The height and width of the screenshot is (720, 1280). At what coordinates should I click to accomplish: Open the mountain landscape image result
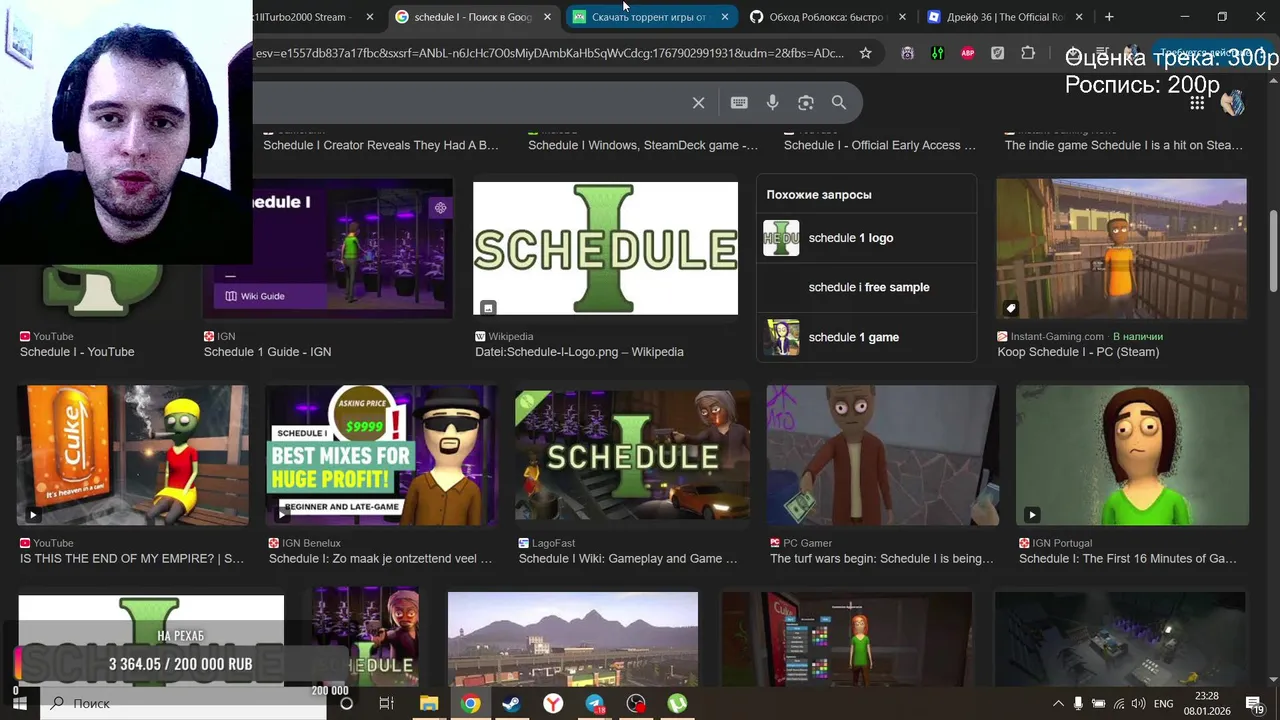573,639
